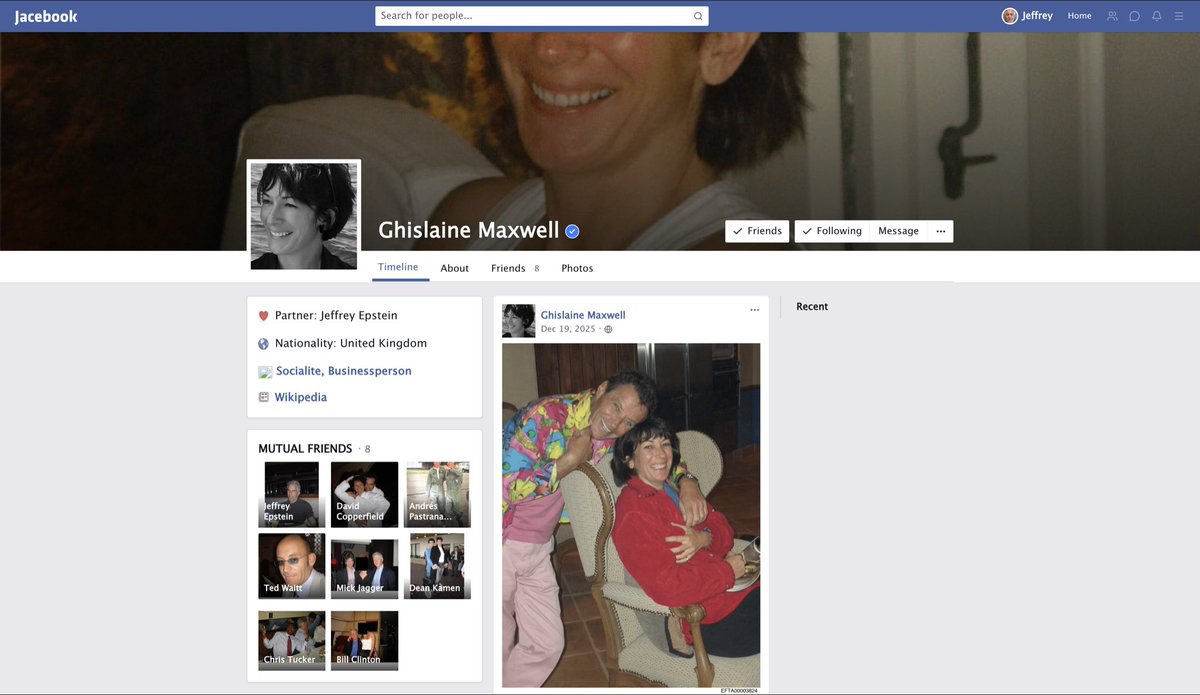Switch to the Timeline tab

[398, 267]
